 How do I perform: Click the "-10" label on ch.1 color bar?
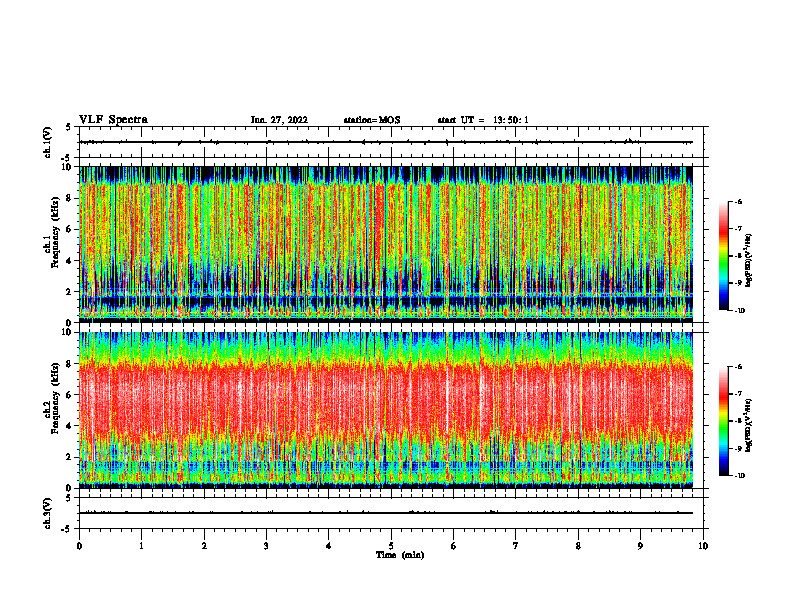coord(739,311)
